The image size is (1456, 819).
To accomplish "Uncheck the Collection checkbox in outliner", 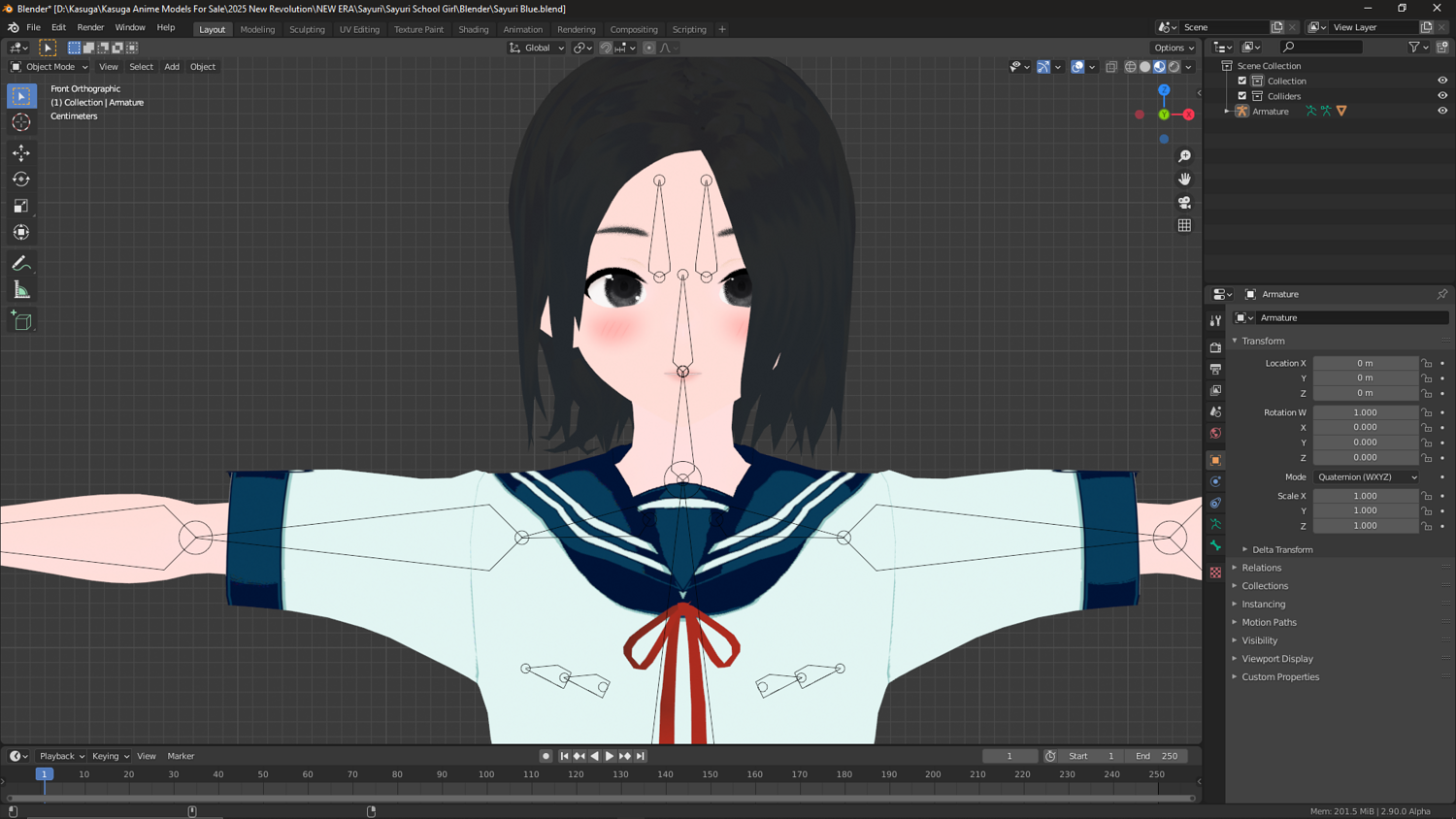I will click(1241, 81).
